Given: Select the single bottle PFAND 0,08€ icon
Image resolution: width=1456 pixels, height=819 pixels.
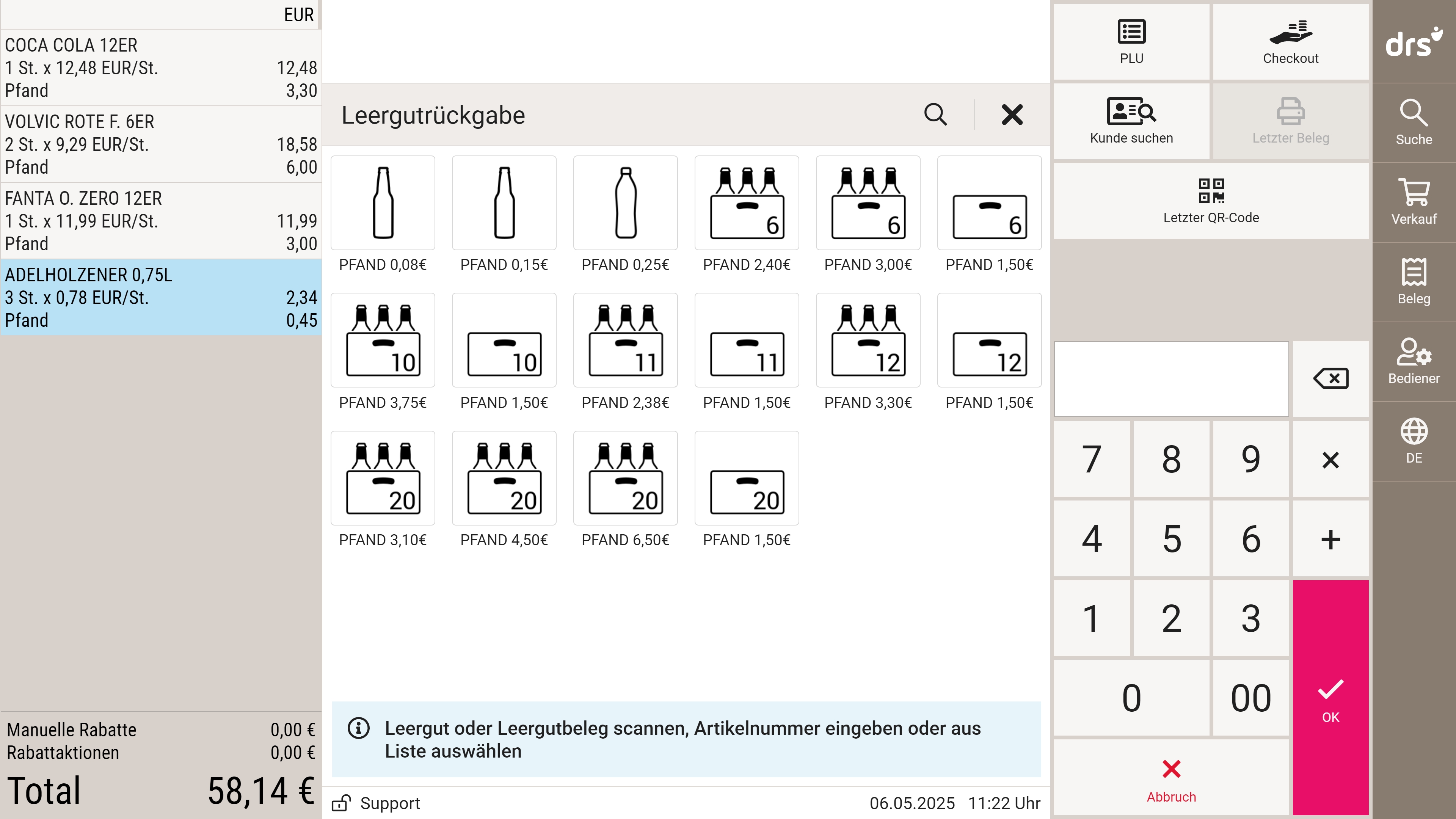Looking at the screenshot, I should [x=383, y=202].
